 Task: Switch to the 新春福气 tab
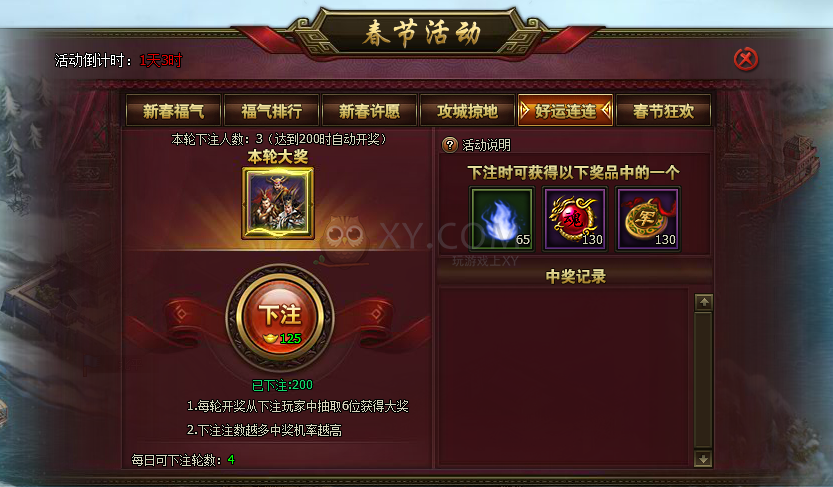click(x=173, y=111)
